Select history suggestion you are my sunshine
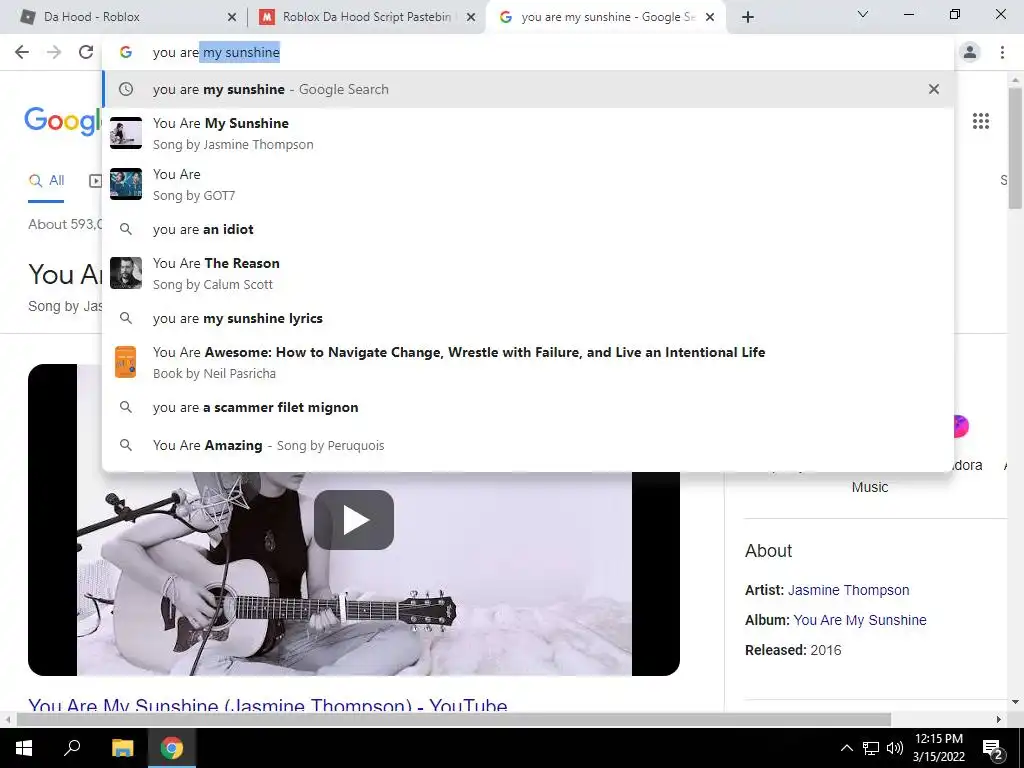 pos(528,89)
